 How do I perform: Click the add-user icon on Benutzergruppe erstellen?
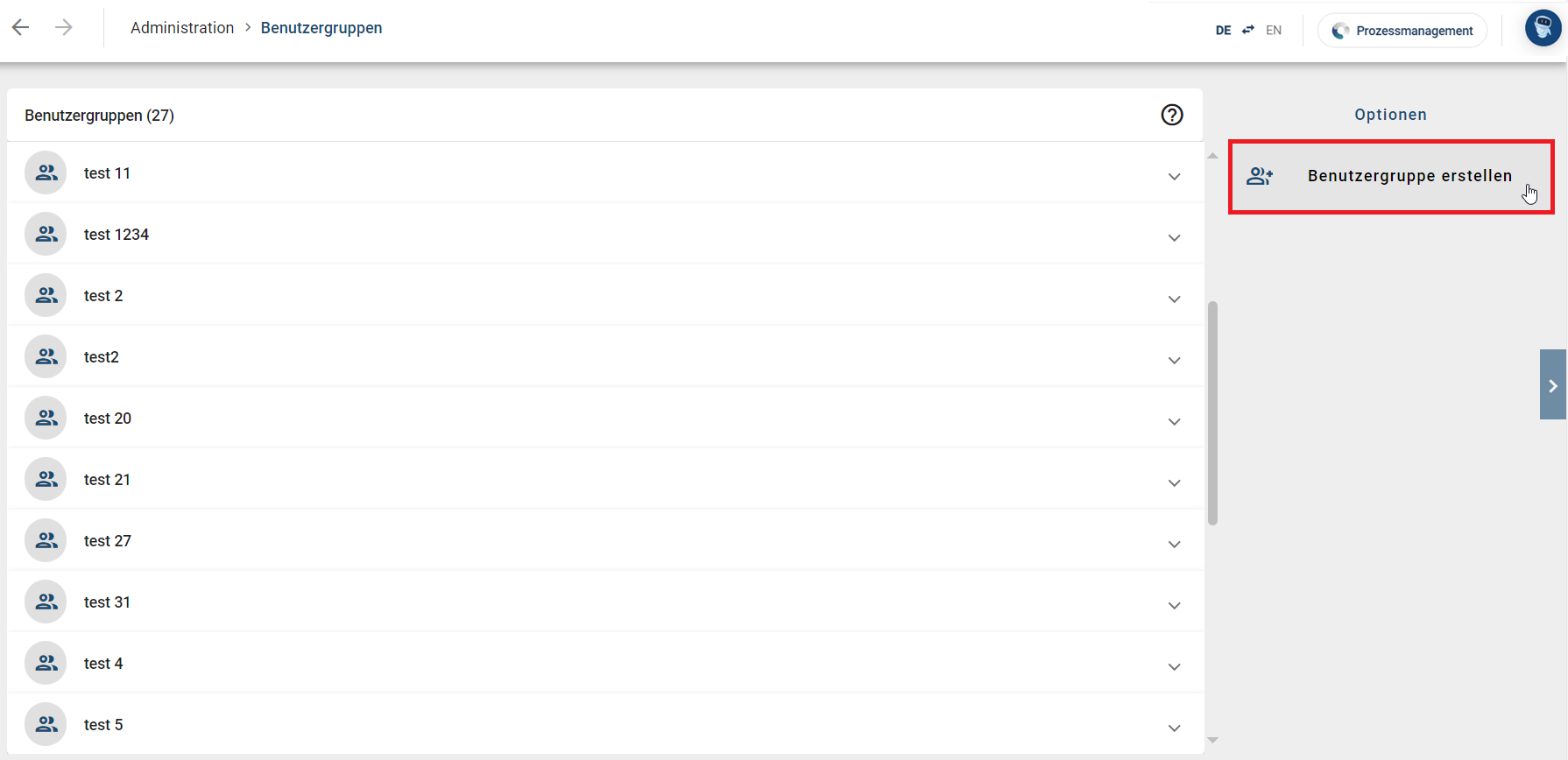(x=1261, y=175)
